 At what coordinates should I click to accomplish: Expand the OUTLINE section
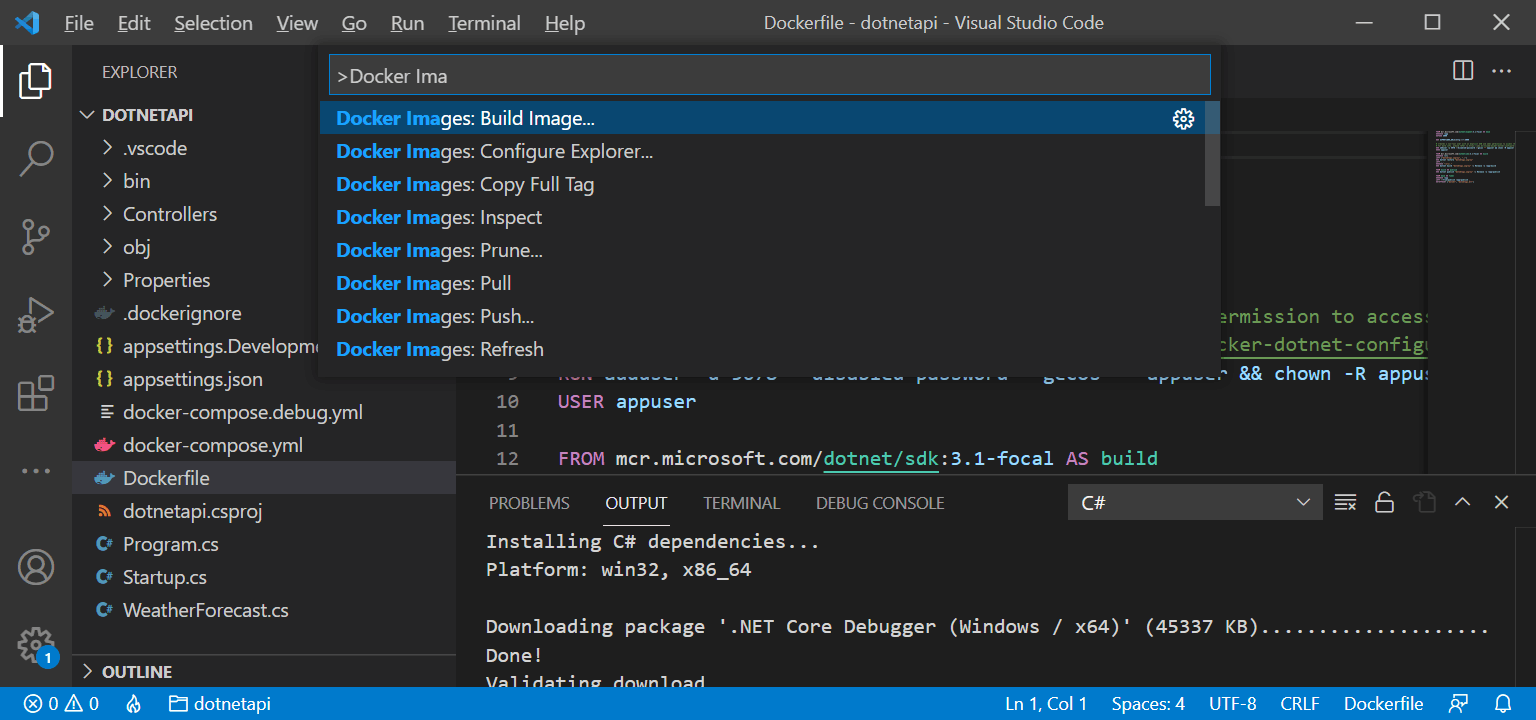137,672
